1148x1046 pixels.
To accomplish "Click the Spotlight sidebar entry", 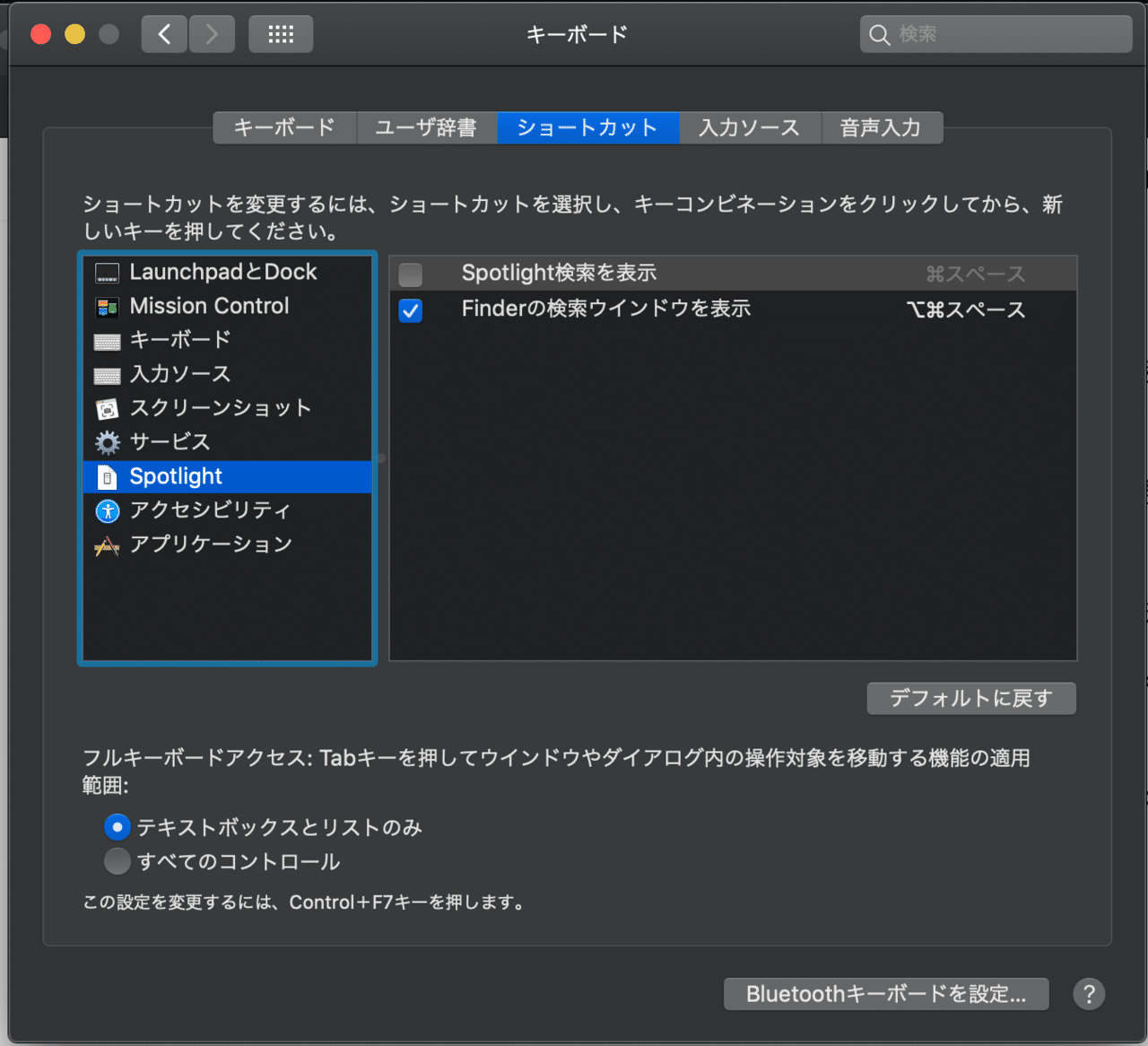I will (x=176, y=476).
